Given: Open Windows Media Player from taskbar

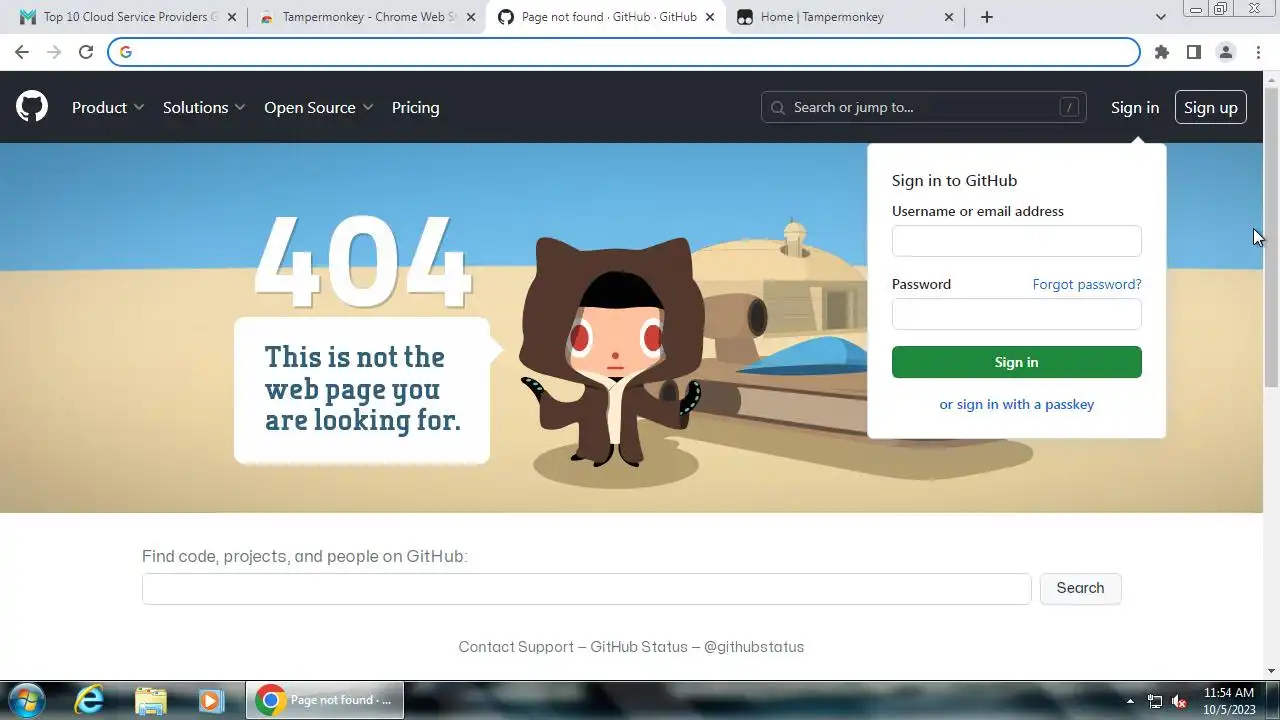Looking at the screenshot, I should pos(211,700).
